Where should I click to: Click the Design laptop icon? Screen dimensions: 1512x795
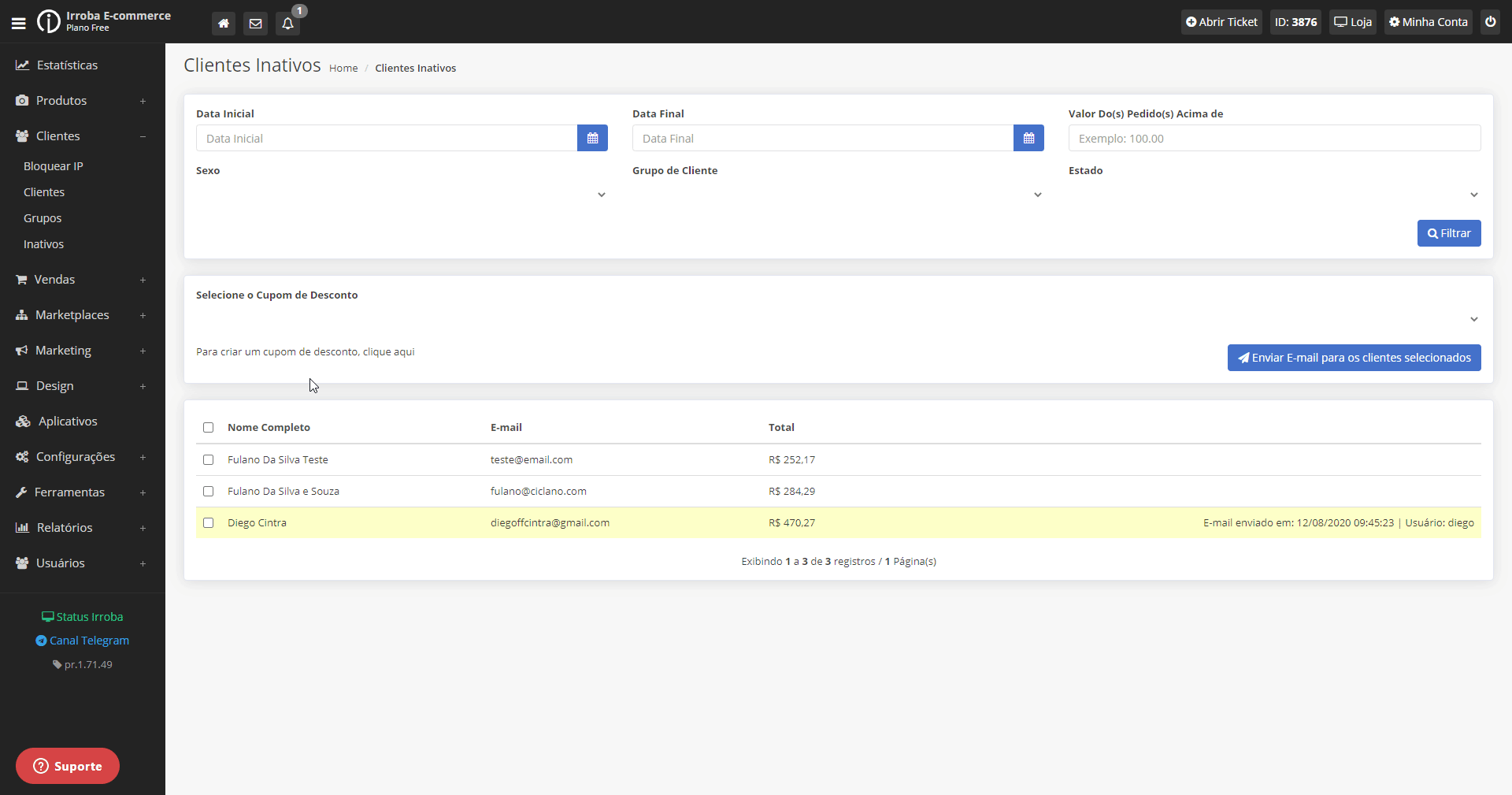22,386
